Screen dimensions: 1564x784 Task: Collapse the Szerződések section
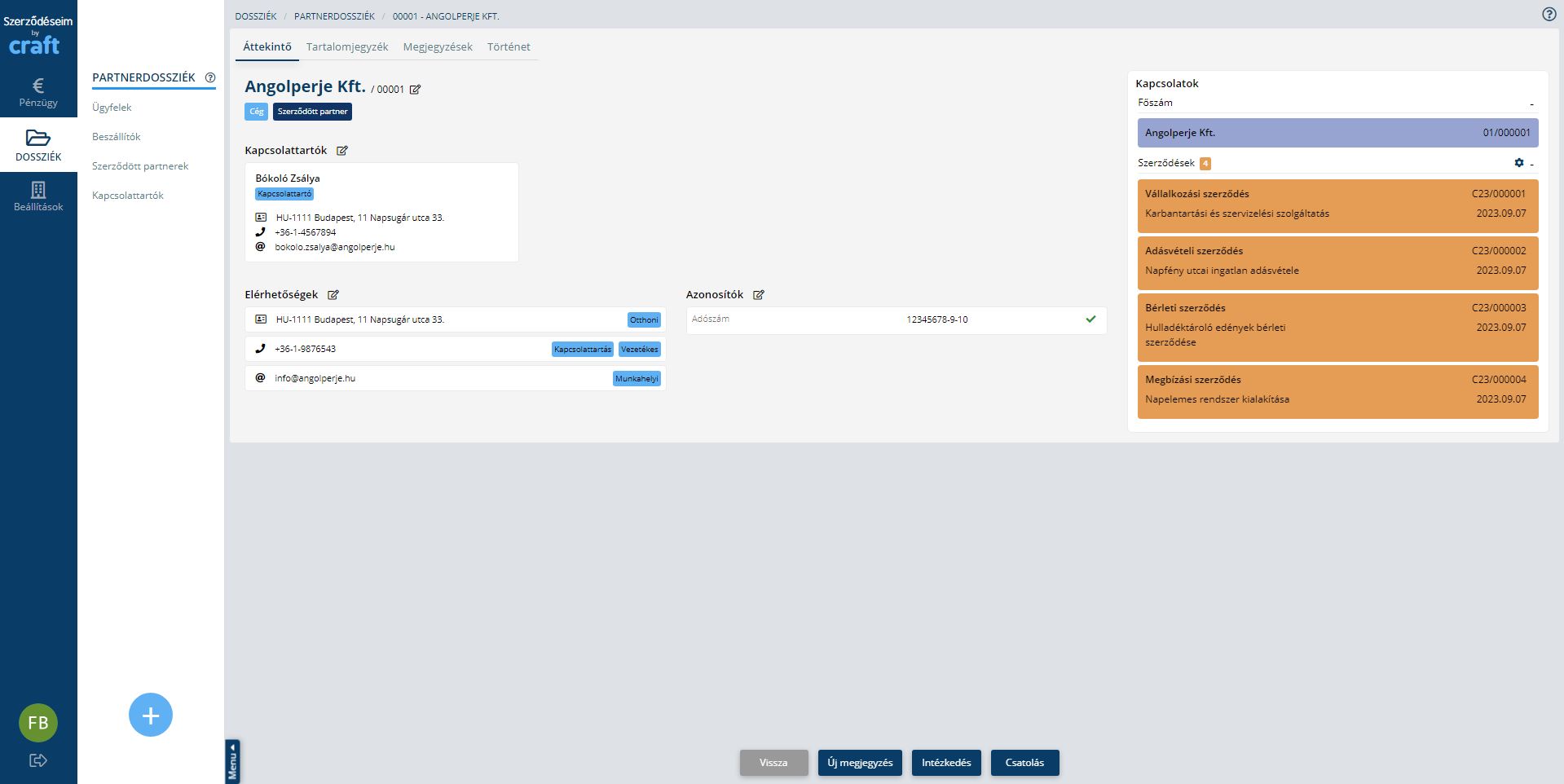[x=1531, y=164]
